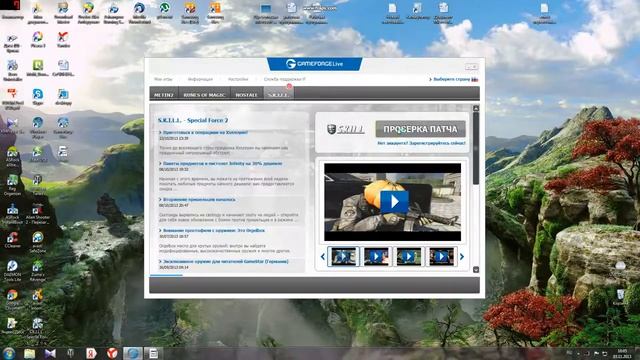Screen dimensions: 640x360
Task: Click the Gameforge Live logo banner
Action: 314,64
